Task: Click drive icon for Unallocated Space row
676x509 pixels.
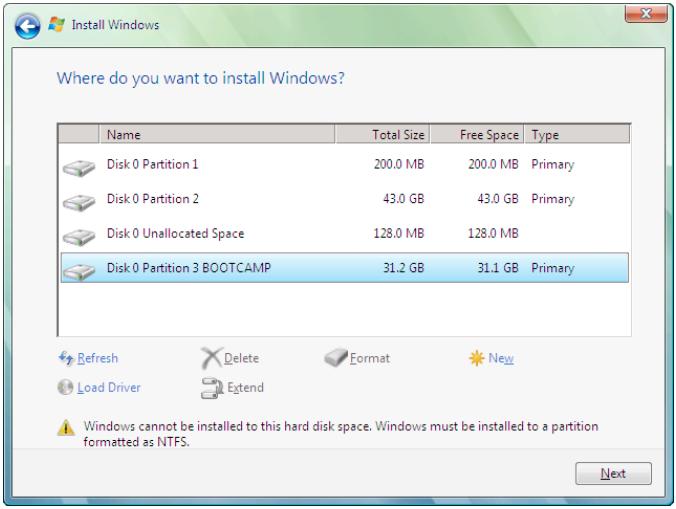Action: coord(79,237)
